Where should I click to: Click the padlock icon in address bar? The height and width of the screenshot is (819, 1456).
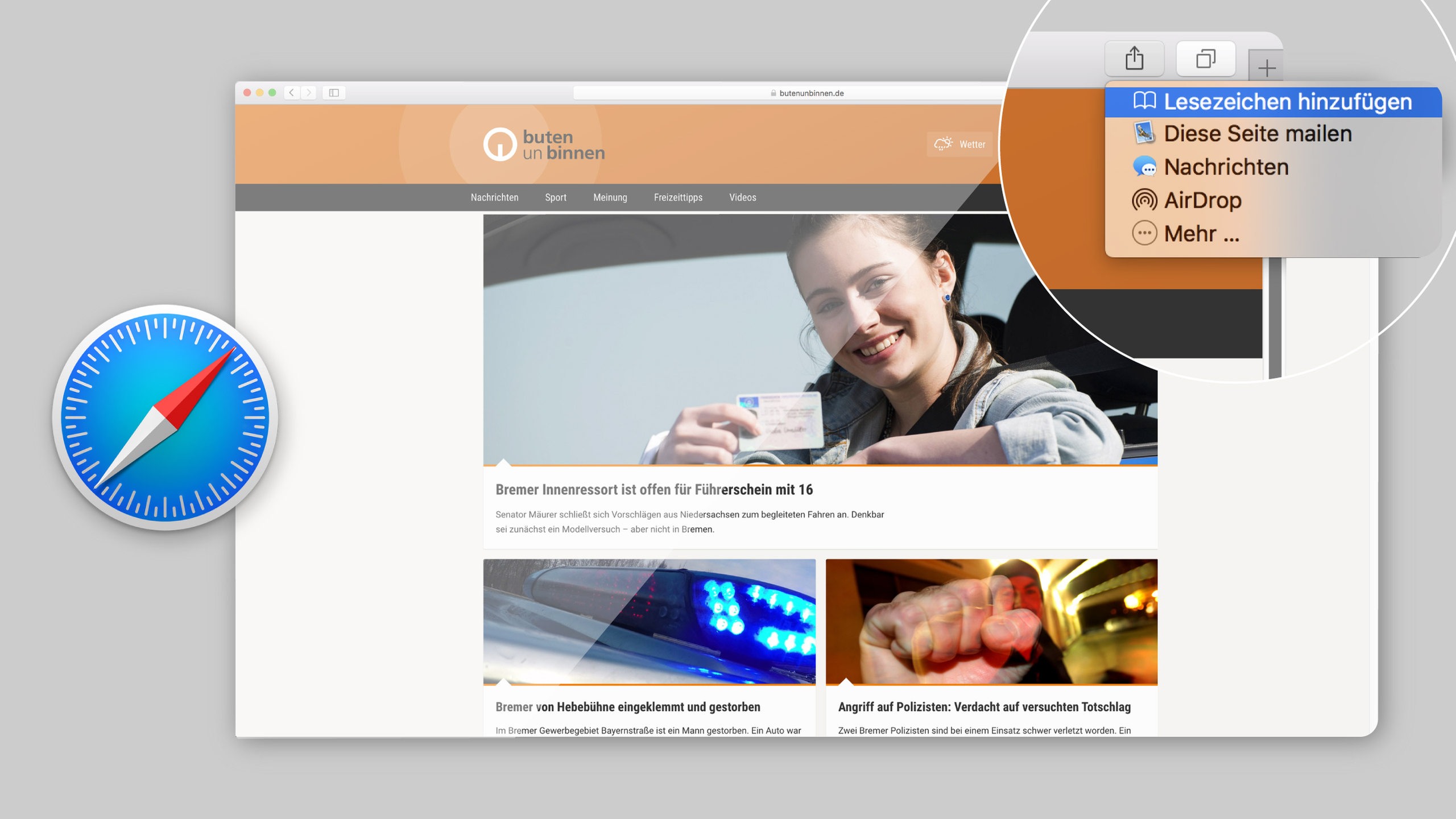pos(773,93)
